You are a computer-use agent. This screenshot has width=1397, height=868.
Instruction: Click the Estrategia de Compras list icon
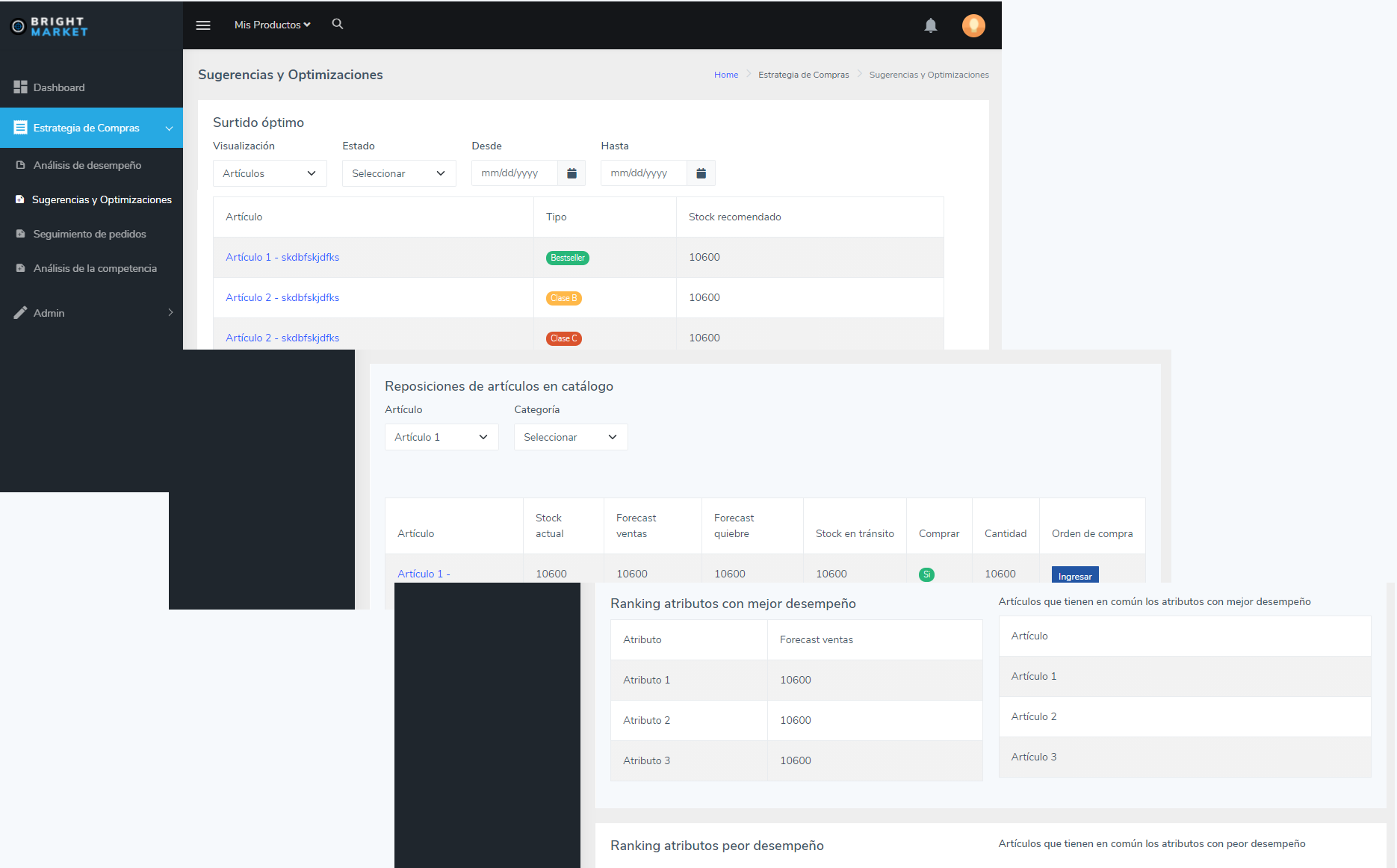pyautogui.click(x=20, y=128)
